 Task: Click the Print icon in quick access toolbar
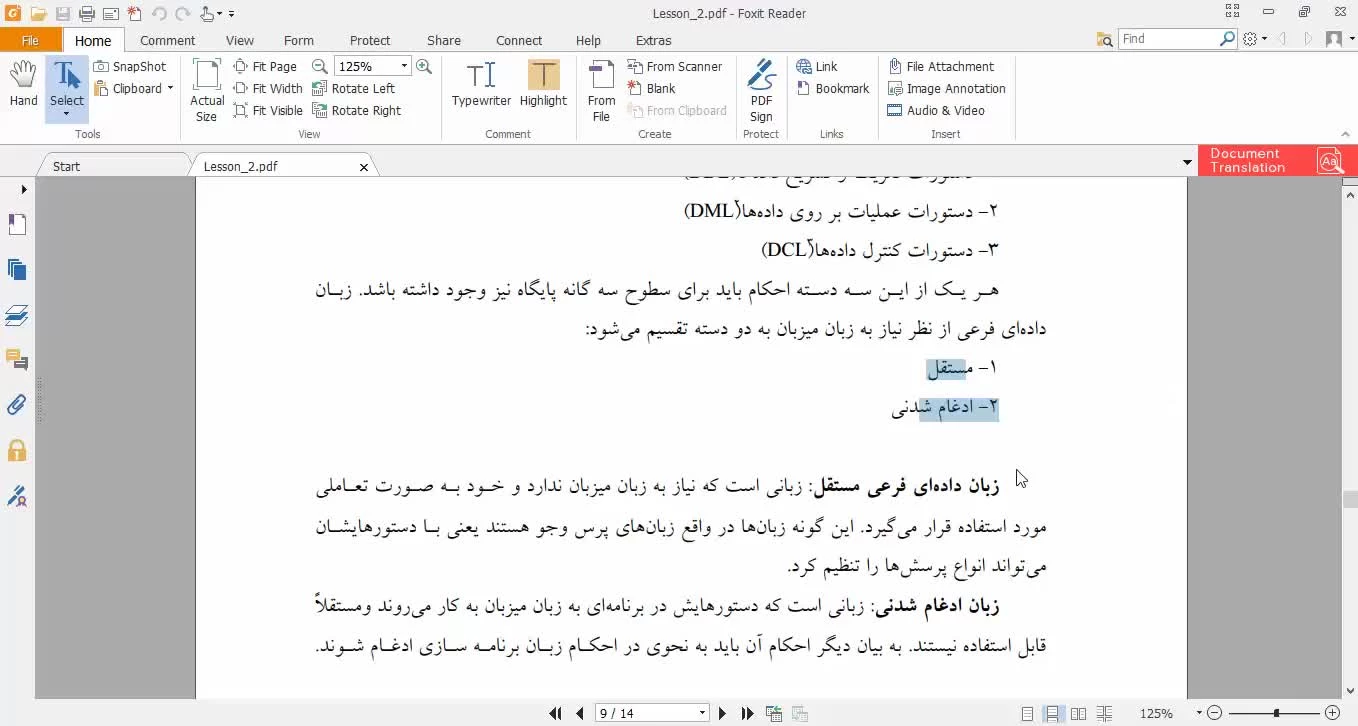click(x=87, y=13)
